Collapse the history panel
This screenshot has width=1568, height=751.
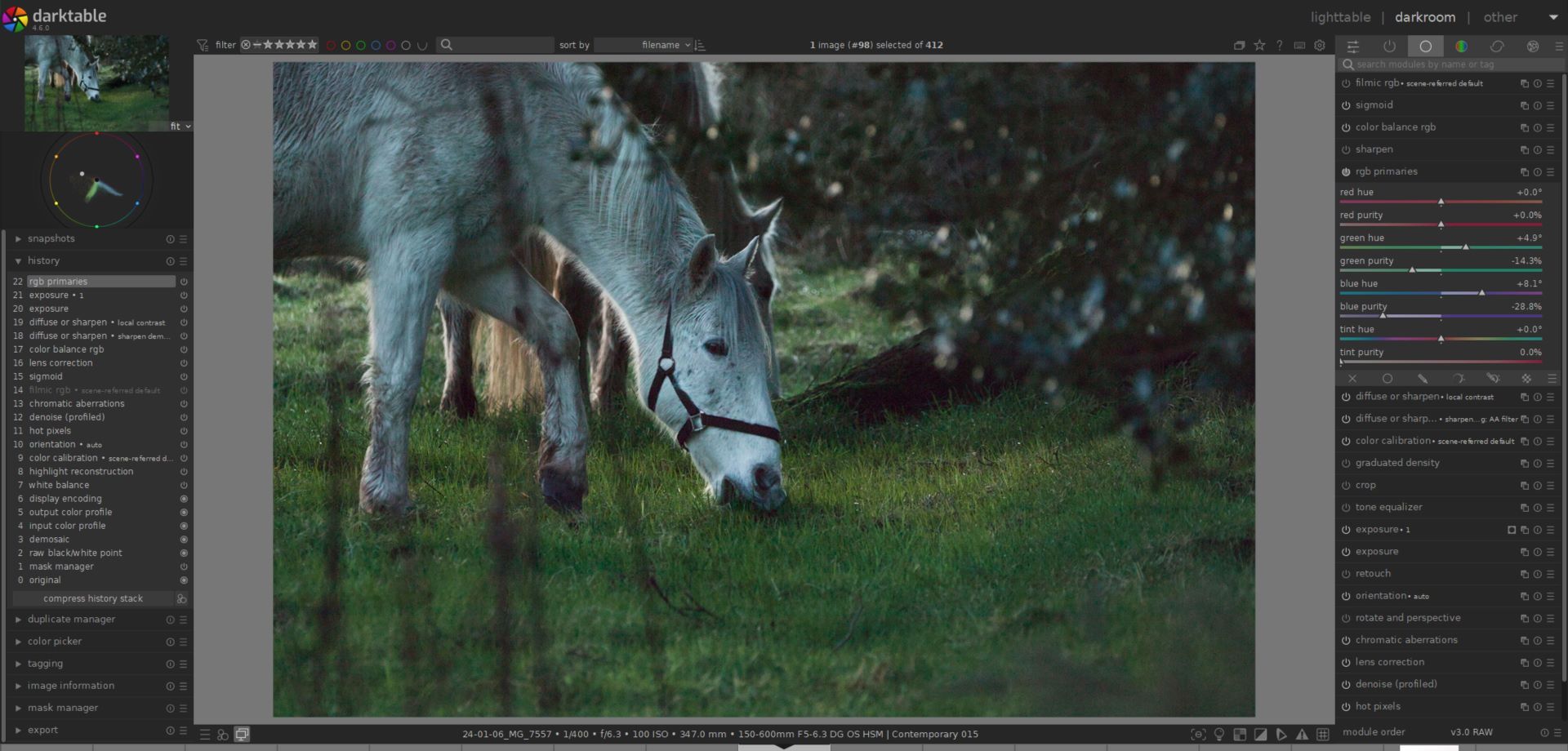click(x=18, y=261)
